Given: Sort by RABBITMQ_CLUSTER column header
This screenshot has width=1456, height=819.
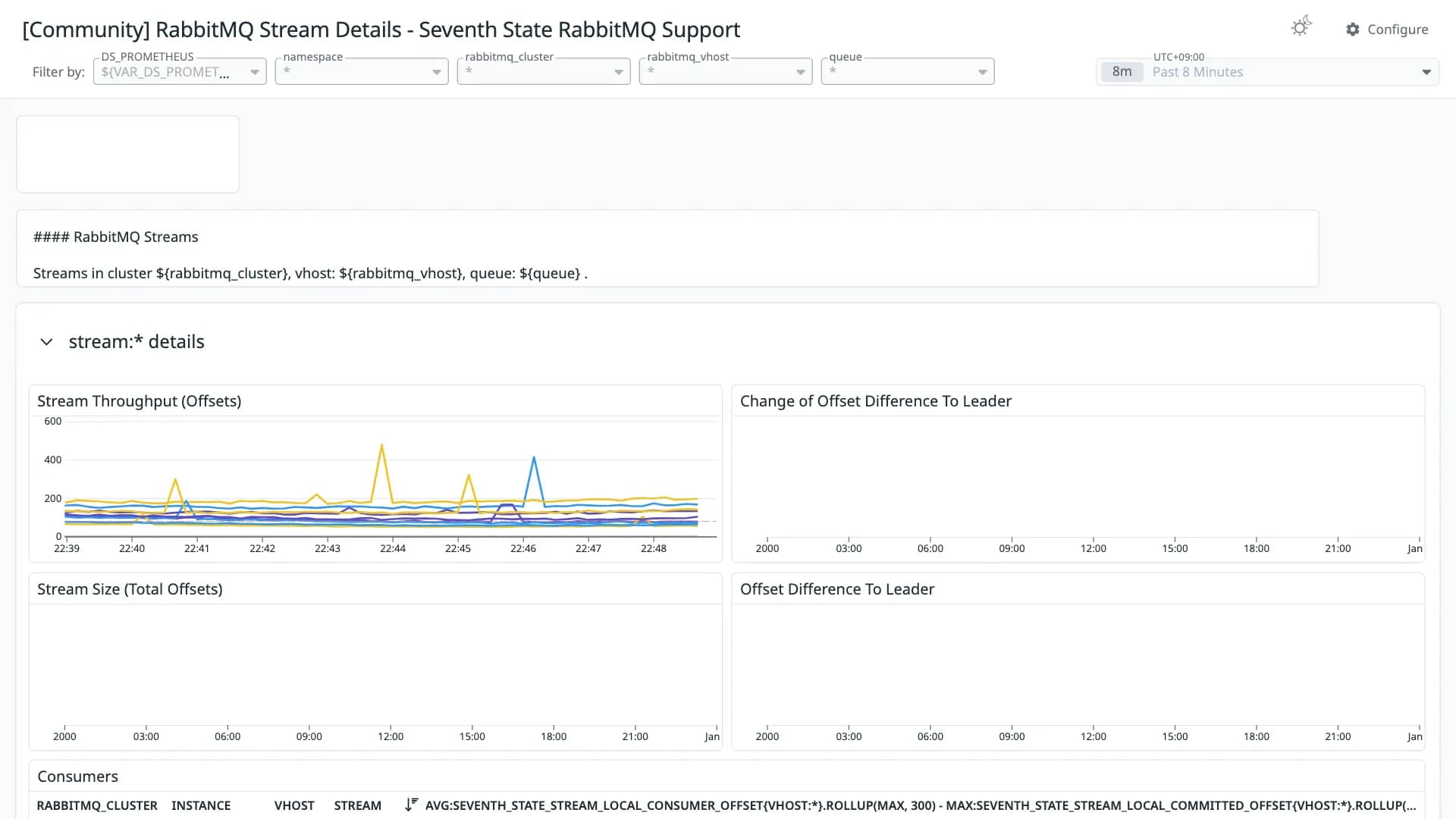Looking at the screenshot, I should click(97, 805).
